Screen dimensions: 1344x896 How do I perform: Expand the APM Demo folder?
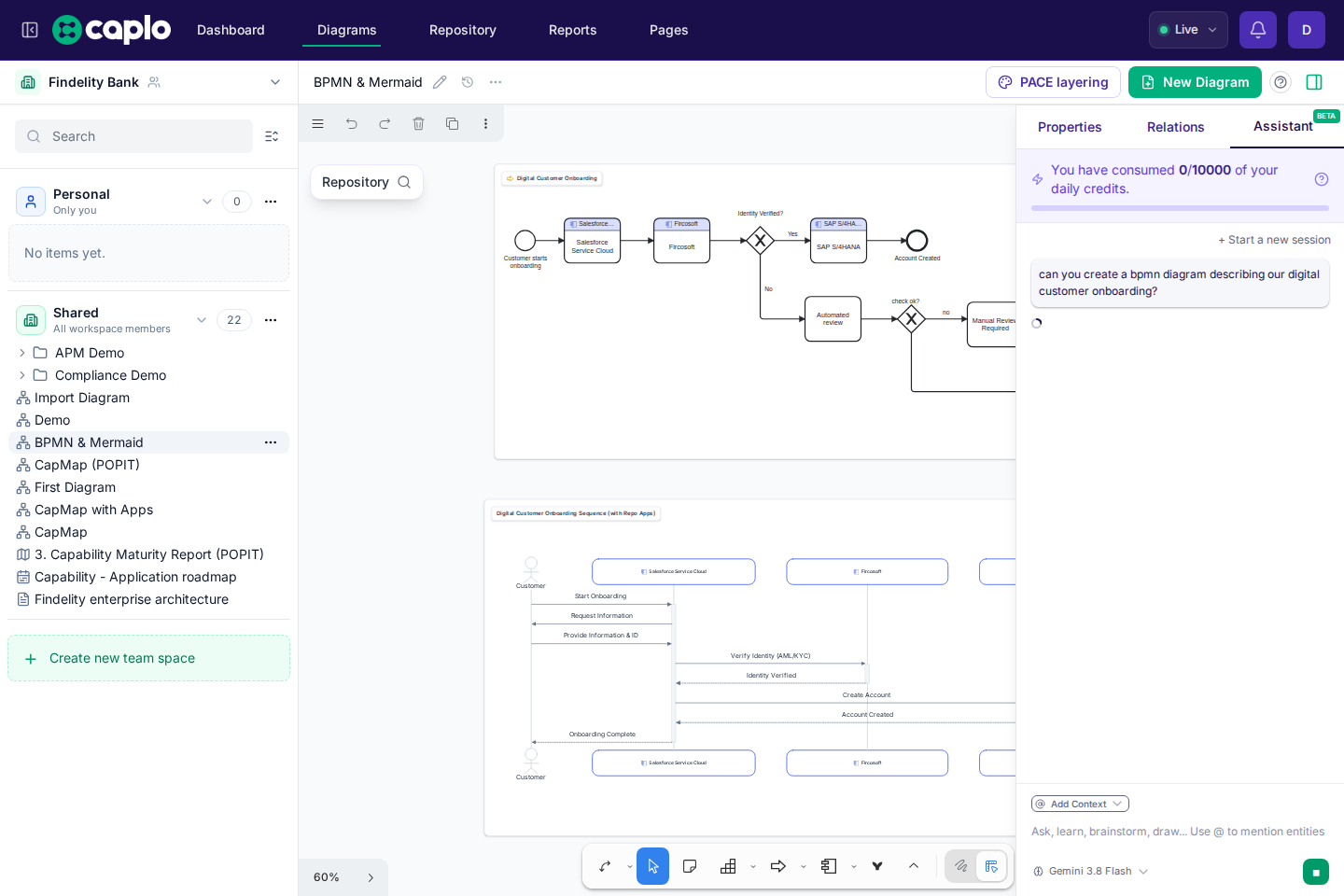22,353
